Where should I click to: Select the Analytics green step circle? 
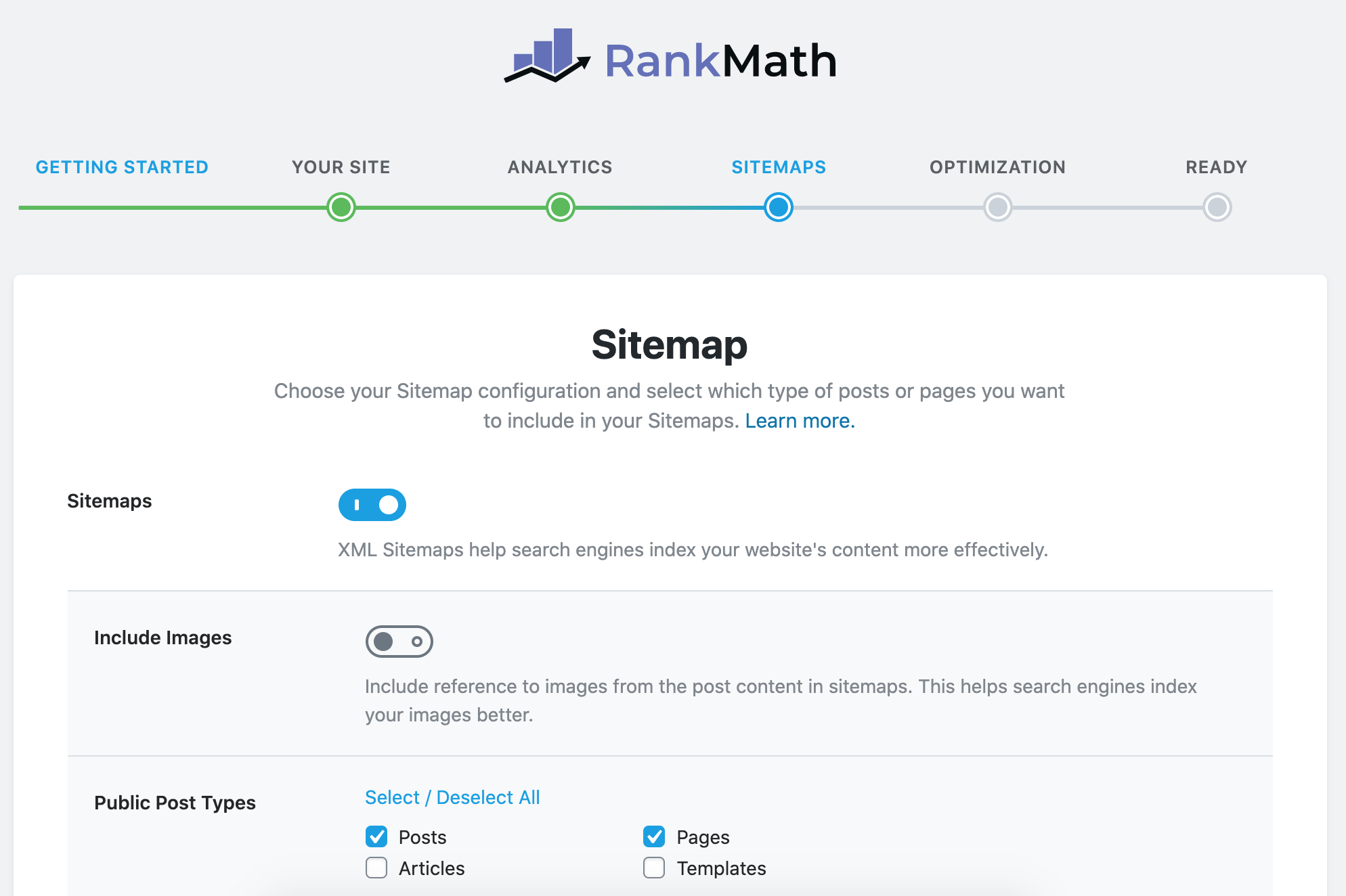pyautogui.click(x=560, y=208)
